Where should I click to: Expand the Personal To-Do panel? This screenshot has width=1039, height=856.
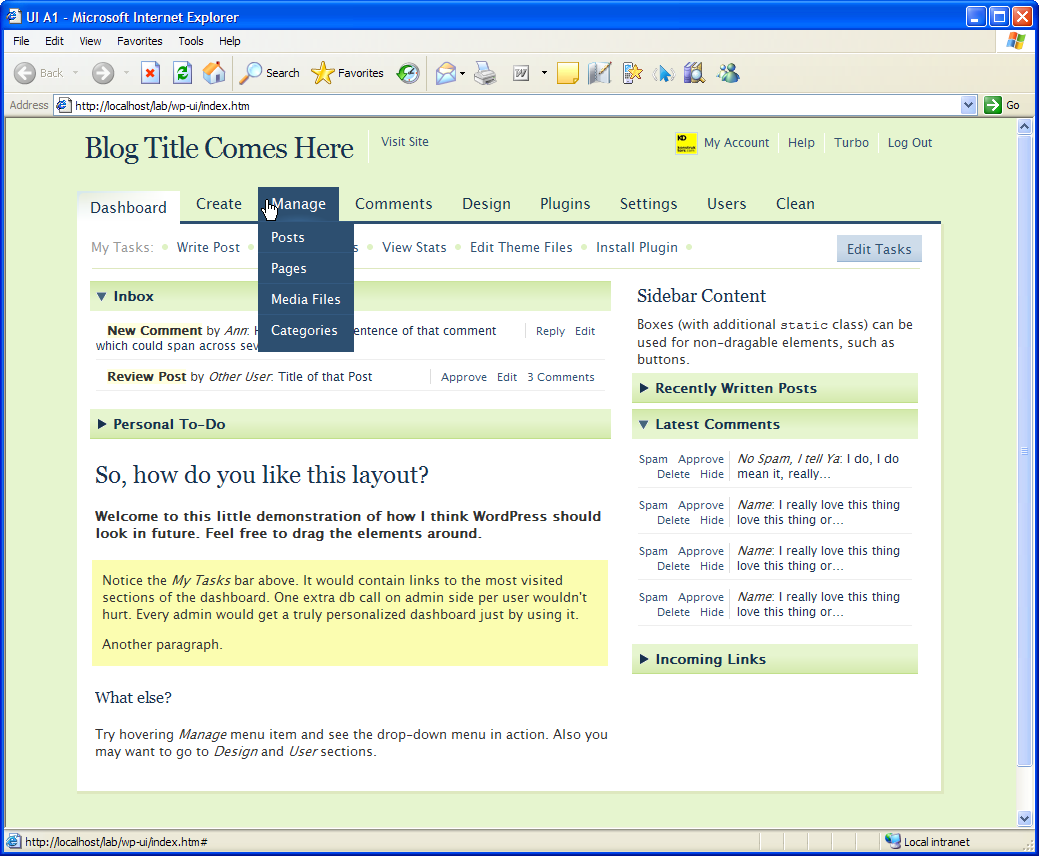click(x=102, y=425)
